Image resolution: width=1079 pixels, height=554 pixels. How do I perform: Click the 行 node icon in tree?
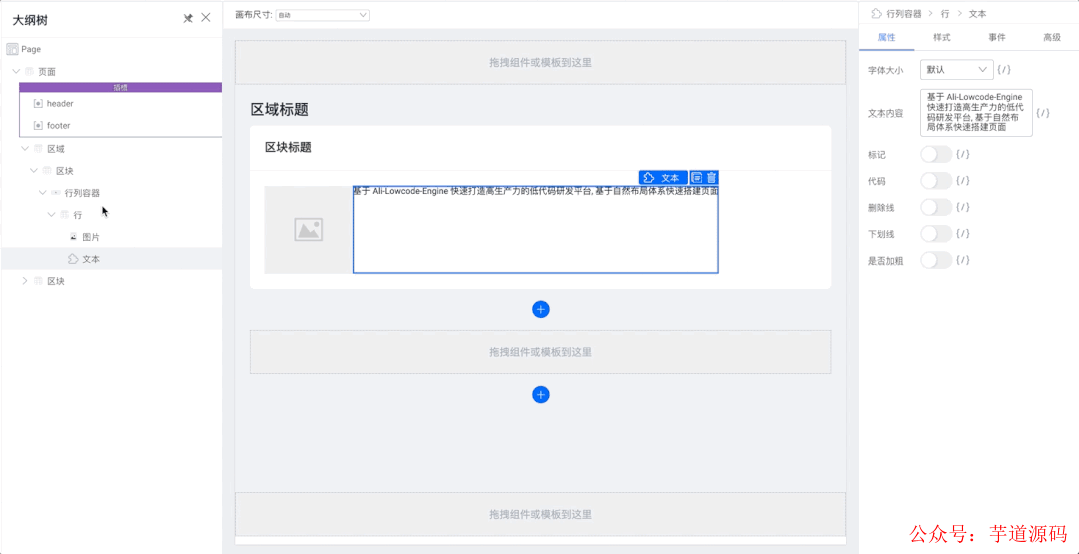click(x=65, y=215)
